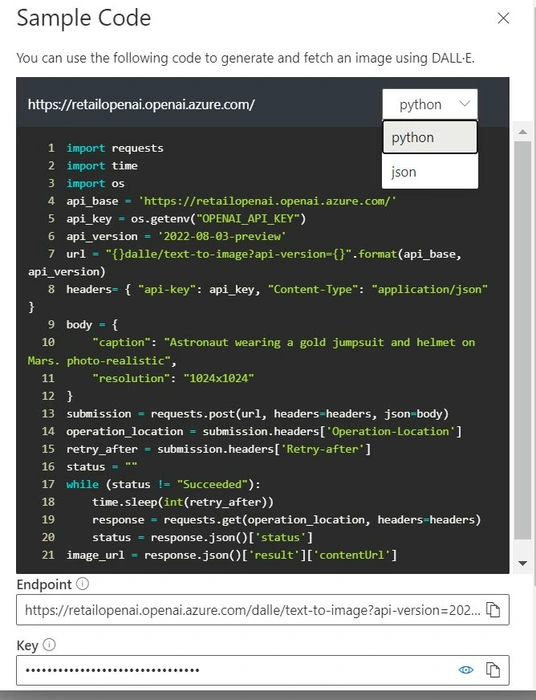Click the image_url assignment on line 21

tap(232, 555)
